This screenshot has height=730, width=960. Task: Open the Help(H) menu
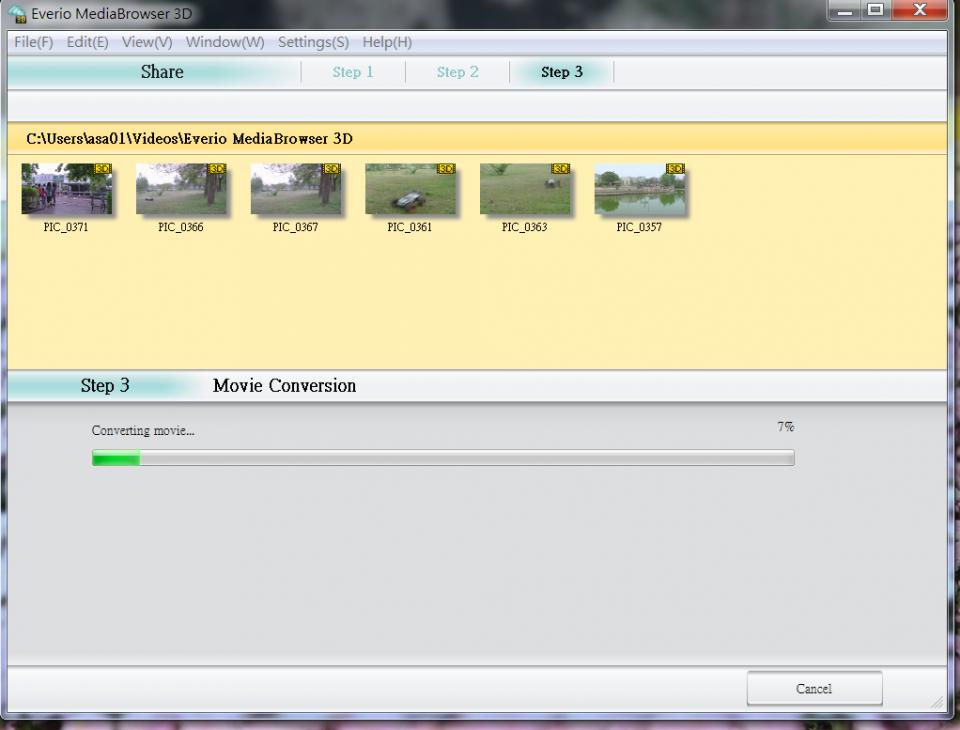(x=387, y=42)
